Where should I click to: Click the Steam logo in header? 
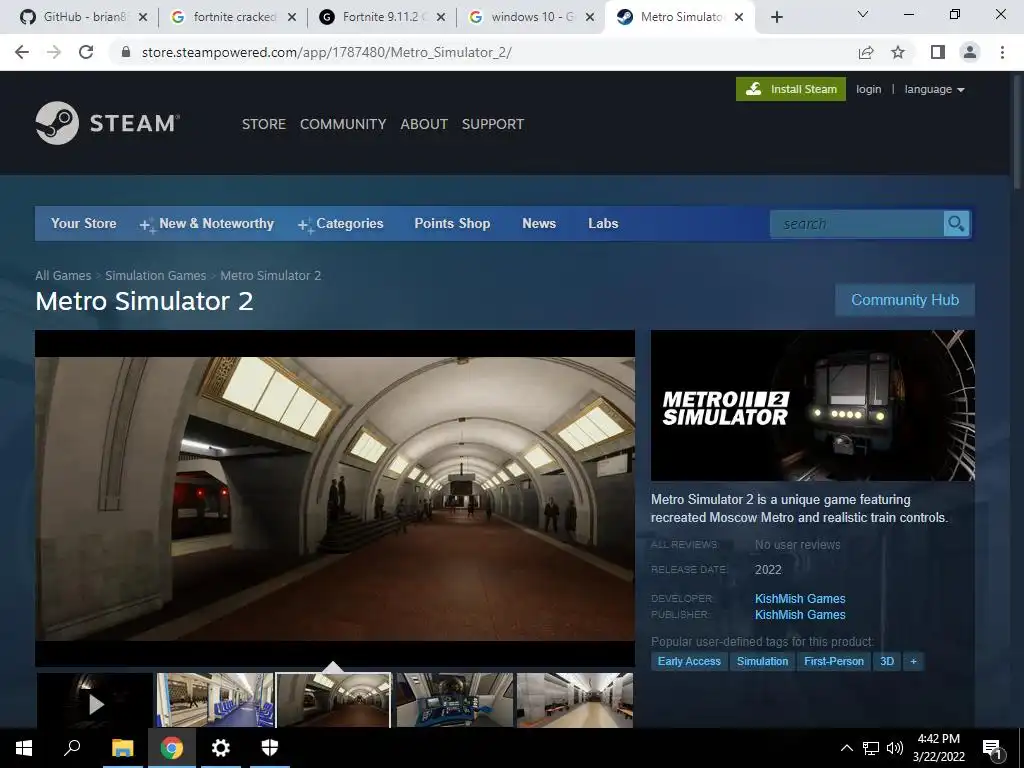click(x=108, y=123)
